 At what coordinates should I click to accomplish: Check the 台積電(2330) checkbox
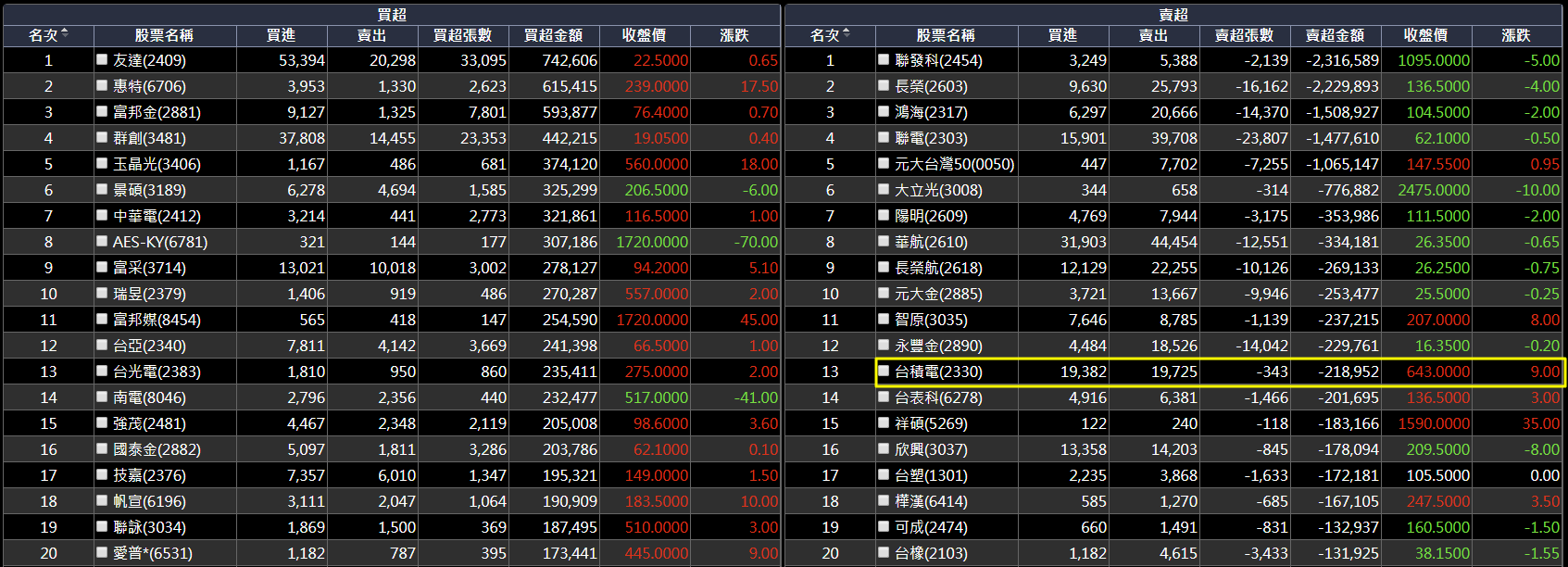[x=884, y=371]
